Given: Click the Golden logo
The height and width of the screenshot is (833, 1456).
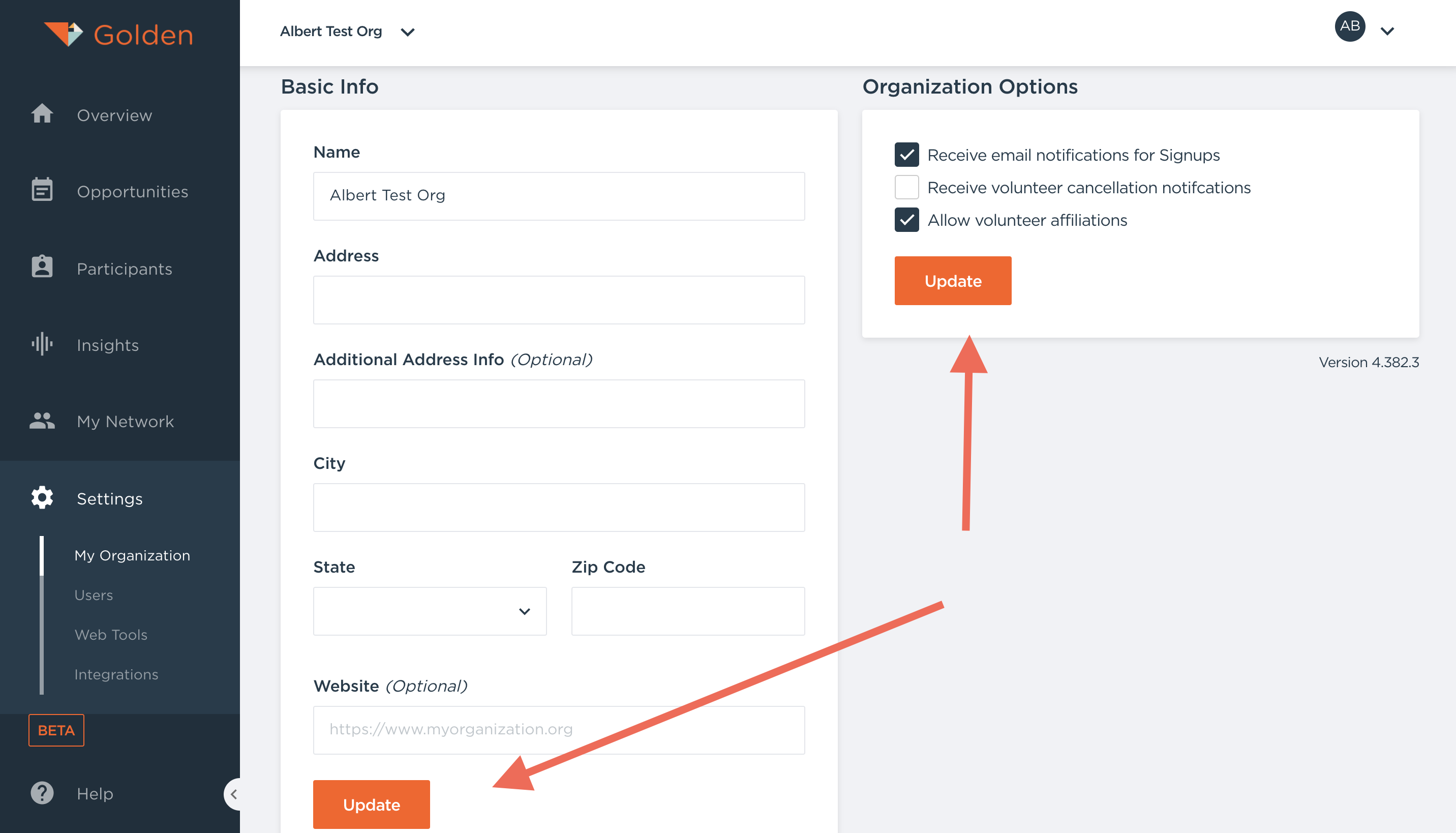Looking at the screenshot, I should point(119,35).
